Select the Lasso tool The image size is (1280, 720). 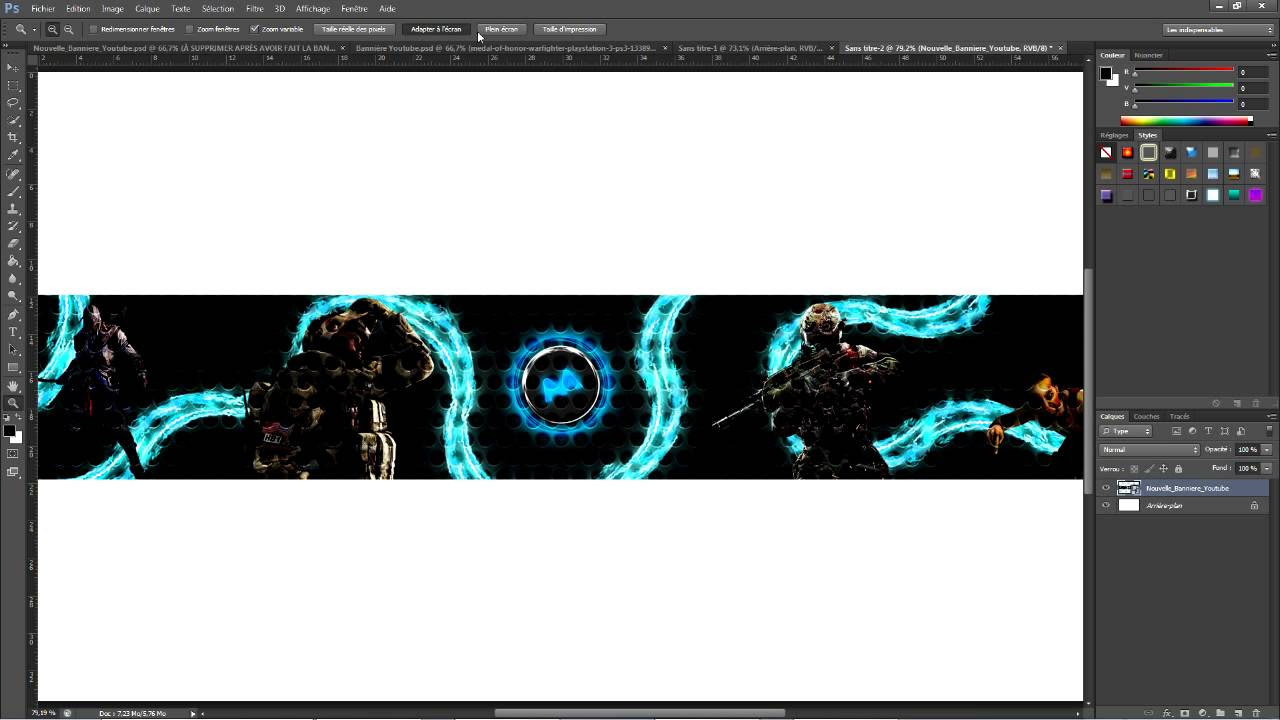coord(13,102)
